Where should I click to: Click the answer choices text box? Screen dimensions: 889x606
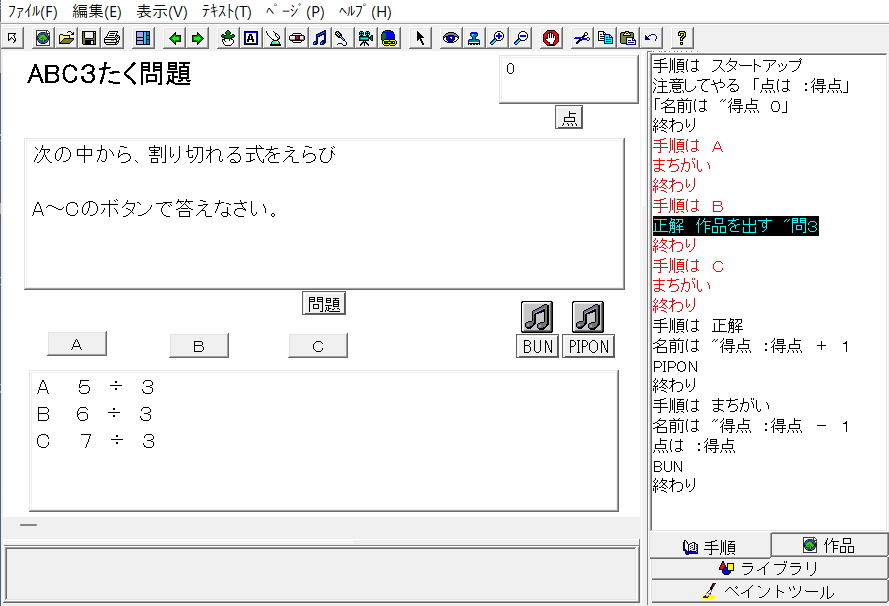pos(324,441)
